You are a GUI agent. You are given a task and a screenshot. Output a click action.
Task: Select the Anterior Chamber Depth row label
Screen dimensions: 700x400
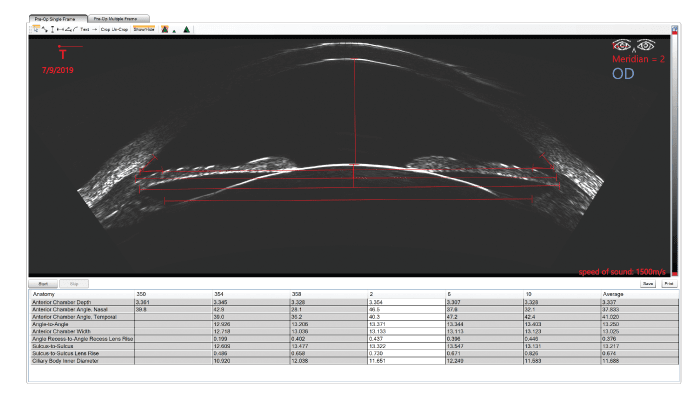click(x=62, y=302)
